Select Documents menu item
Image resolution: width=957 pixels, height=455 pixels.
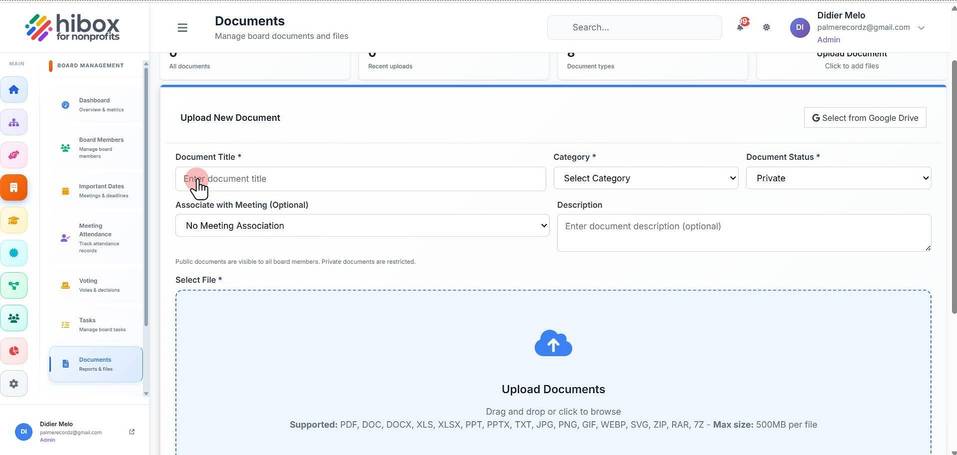pyautogui.click(x=95, y=364)
